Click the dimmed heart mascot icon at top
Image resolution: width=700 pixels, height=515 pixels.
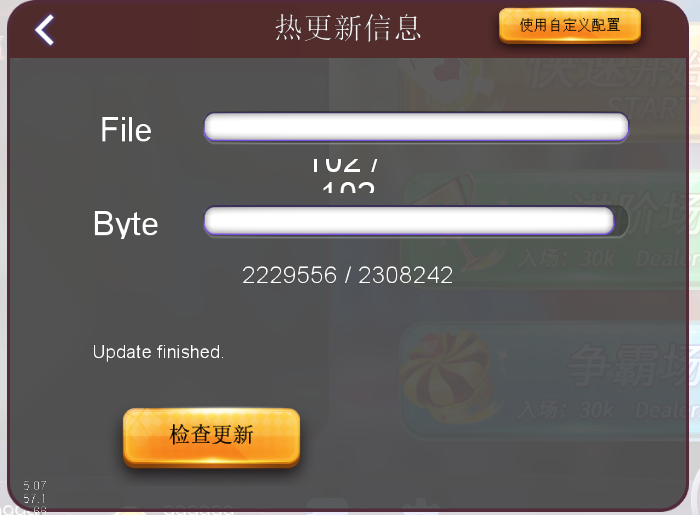(x=440, y=80)
